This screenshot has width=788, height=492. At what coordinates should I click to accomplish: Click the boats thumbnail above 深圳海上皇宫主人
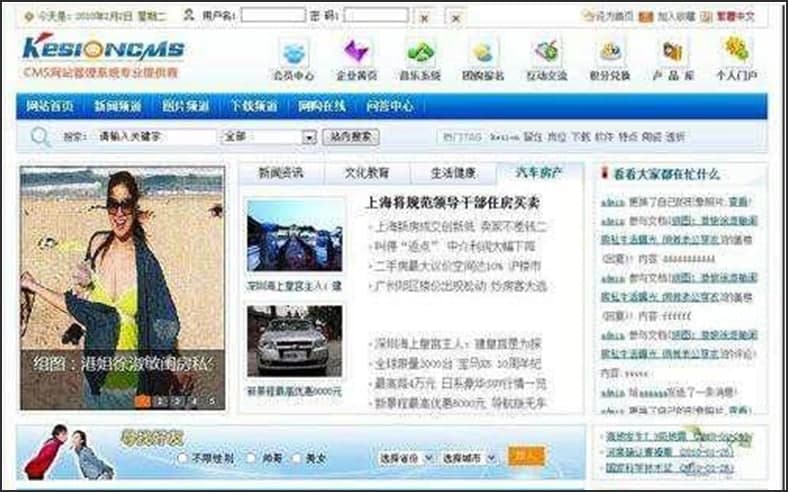tap(294, 236)
